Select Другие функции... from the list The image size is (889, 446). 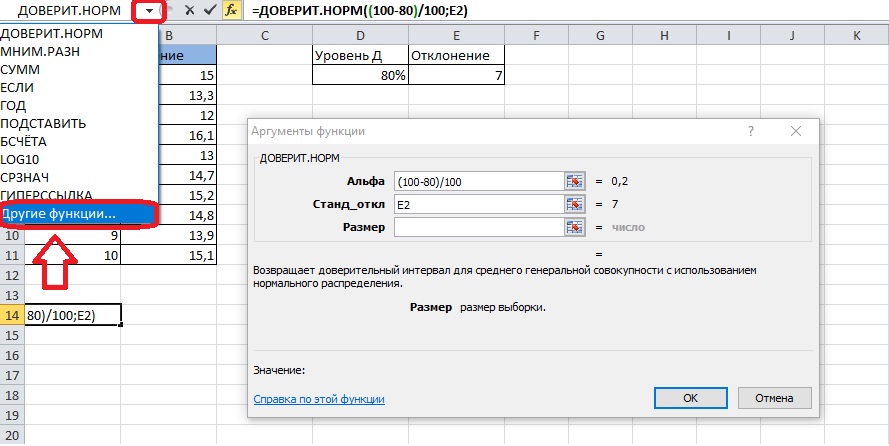click(x=59, y=214)
